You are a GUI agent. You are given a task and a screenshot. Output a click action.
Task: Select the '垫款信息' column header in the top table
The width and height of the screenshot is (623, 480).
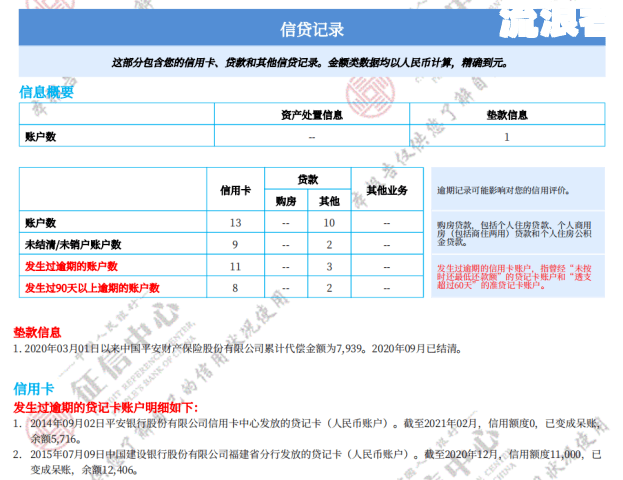pyautogui.click(x=507, y=115)
